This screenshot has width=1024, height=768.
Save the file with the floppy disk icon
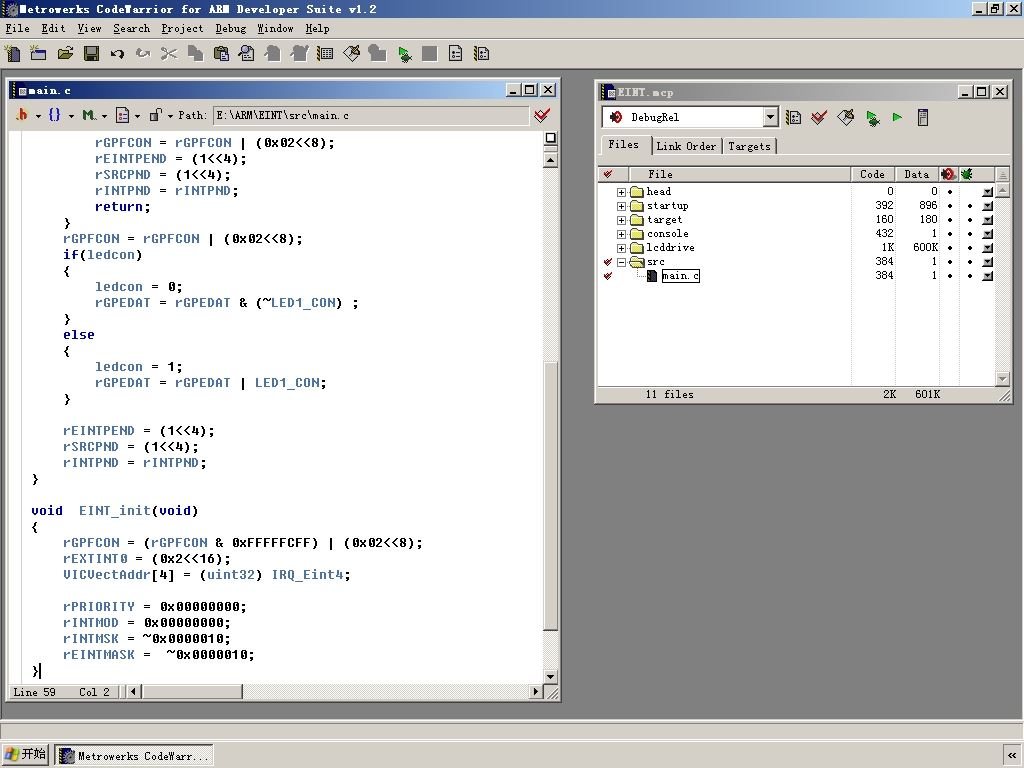(91, 54)
